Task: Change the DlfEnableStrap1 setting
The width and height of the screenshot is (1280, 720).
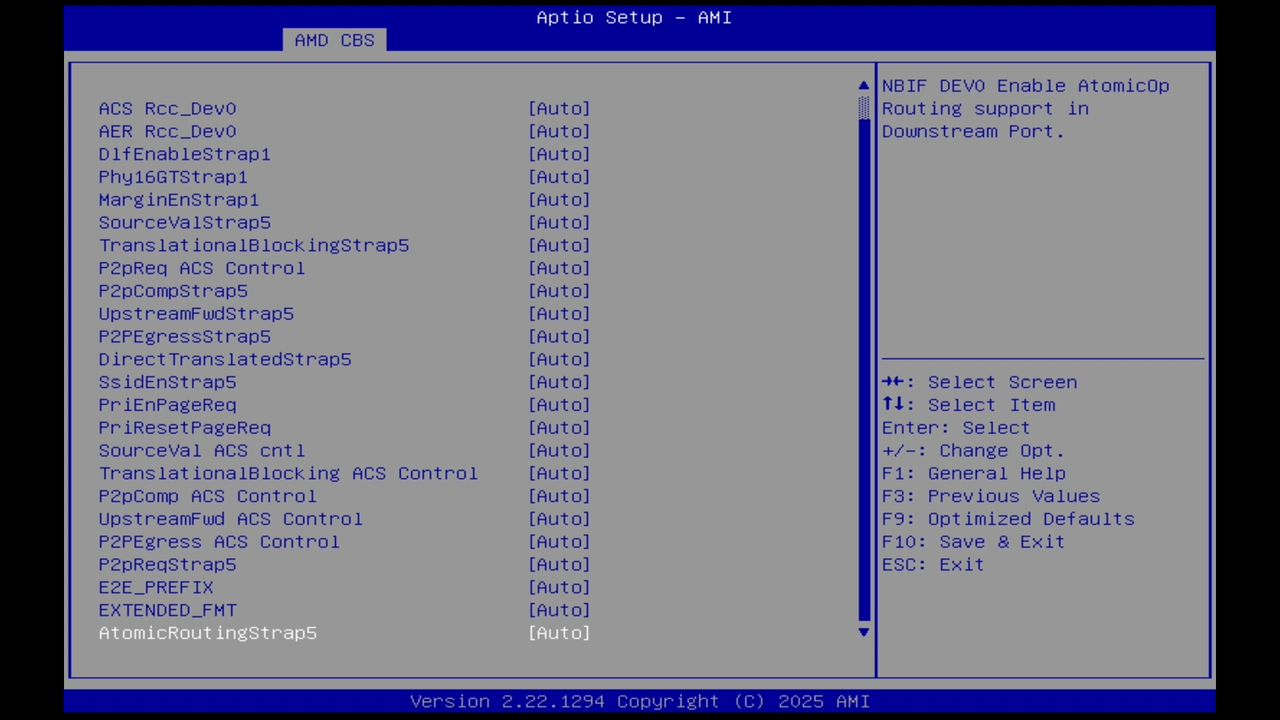Action: [559, 154]
